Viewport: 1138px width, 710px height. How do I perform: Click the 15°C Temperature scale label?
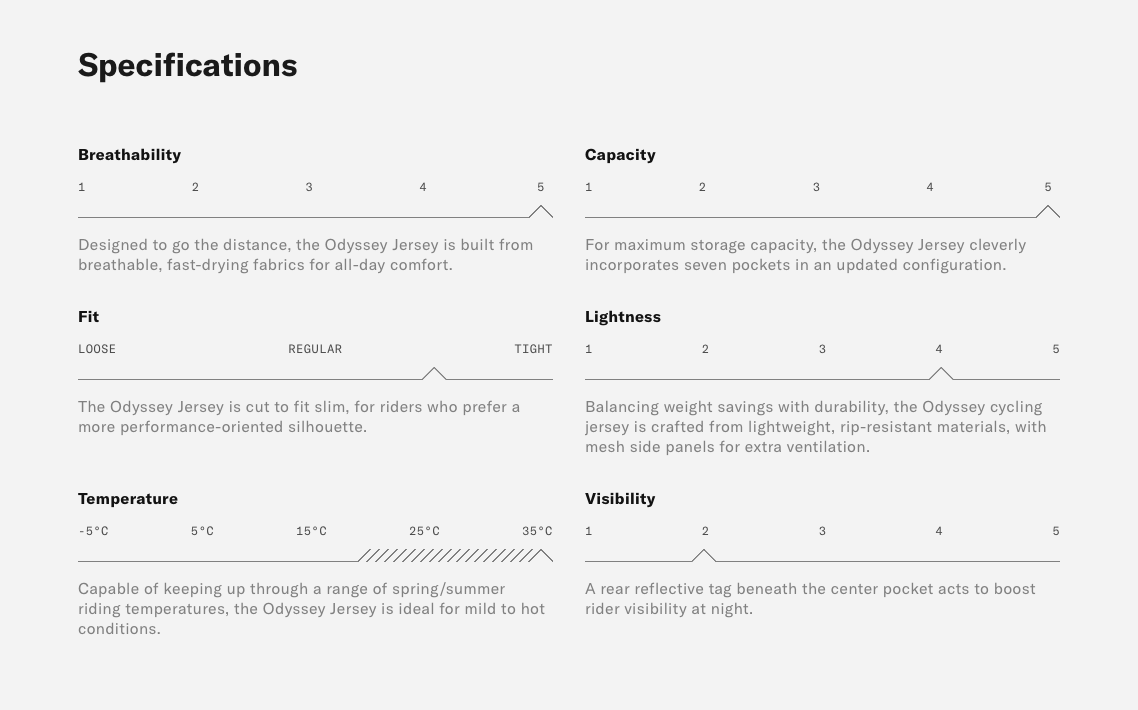click(x=311, y=531)
